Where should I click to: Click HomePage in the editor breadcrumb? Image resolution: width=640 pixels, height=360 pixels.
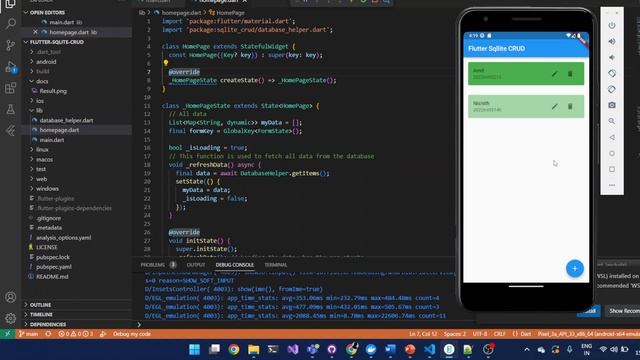click(230, 13)
